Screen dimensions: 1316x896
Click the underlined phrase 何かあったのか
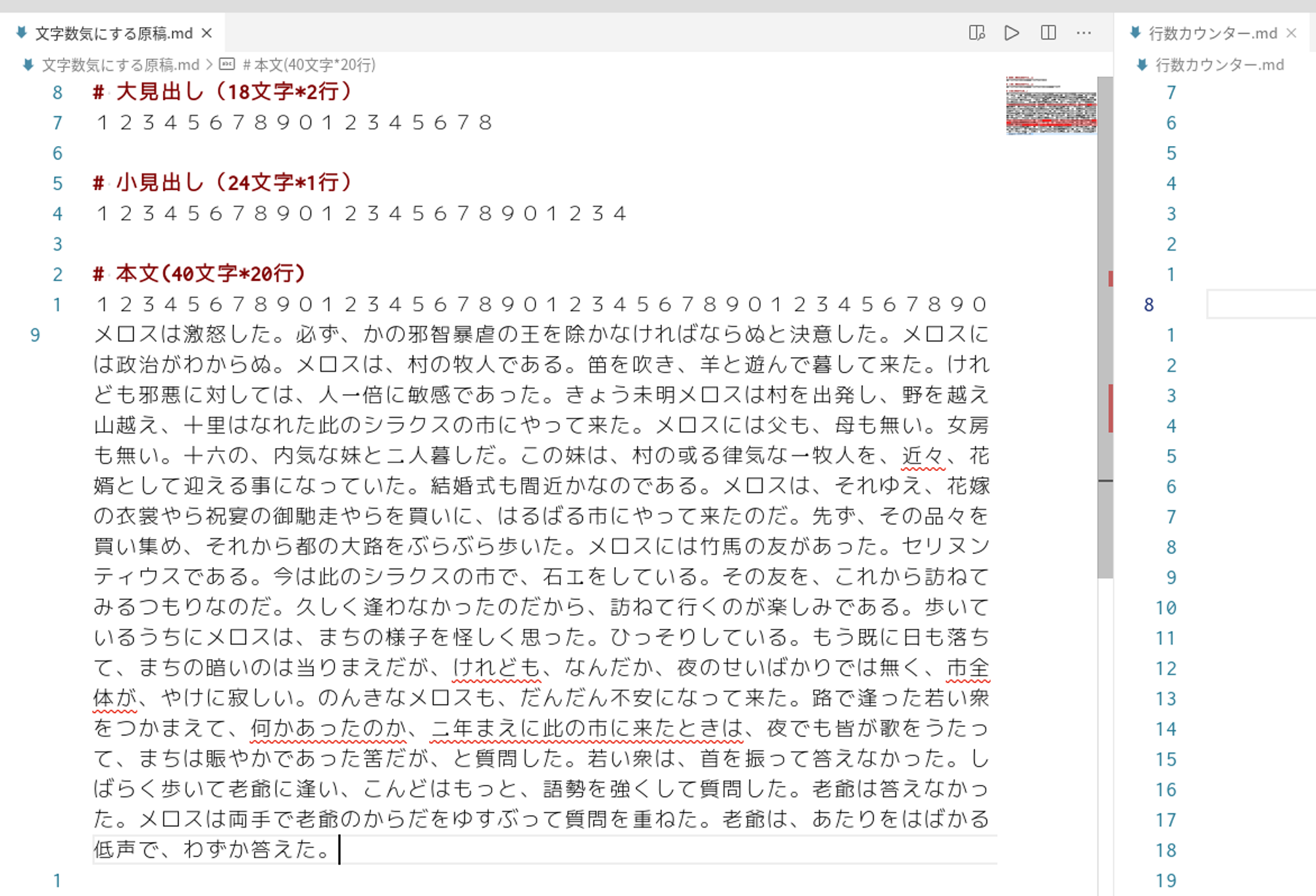pos(329,728)
